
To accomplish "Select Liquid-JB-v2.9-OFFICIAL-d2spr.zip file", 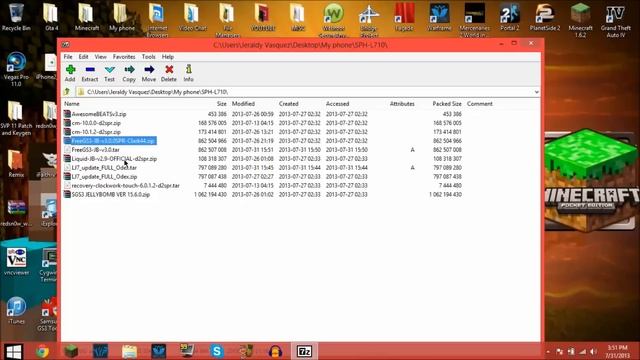I will click(114, 159).
